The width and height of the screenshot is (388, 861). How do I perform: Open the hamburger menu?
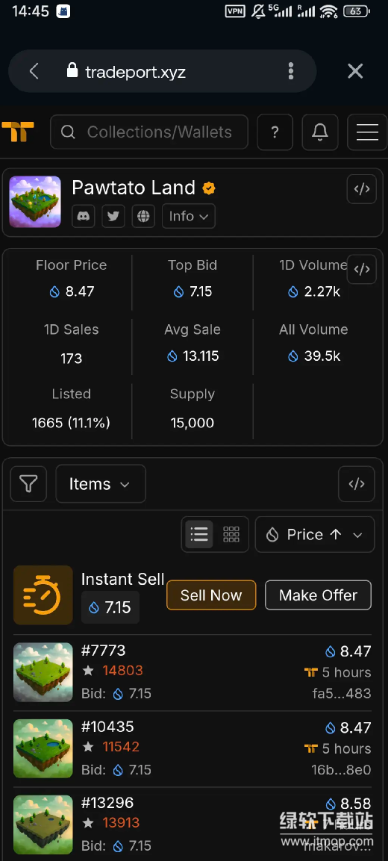tap(367, 132)
